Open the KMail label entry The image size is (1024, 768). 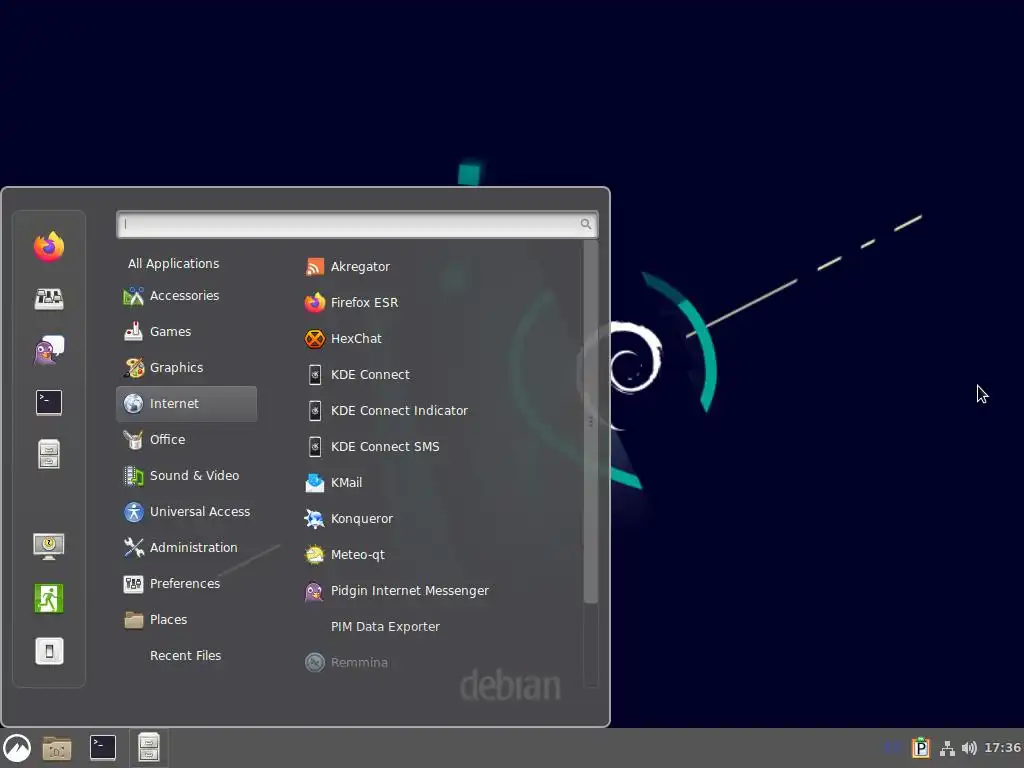pos(346,483)
